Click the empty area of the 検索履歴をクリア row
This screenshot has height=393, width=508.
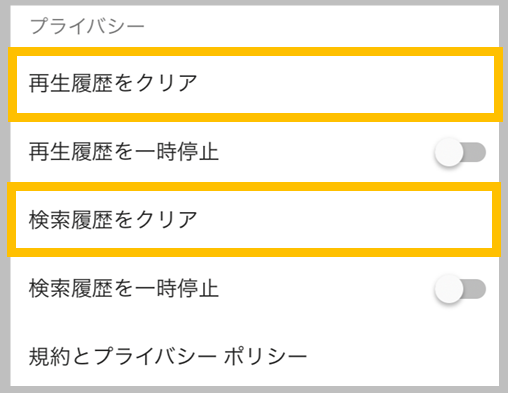click(x=345, y=220)
